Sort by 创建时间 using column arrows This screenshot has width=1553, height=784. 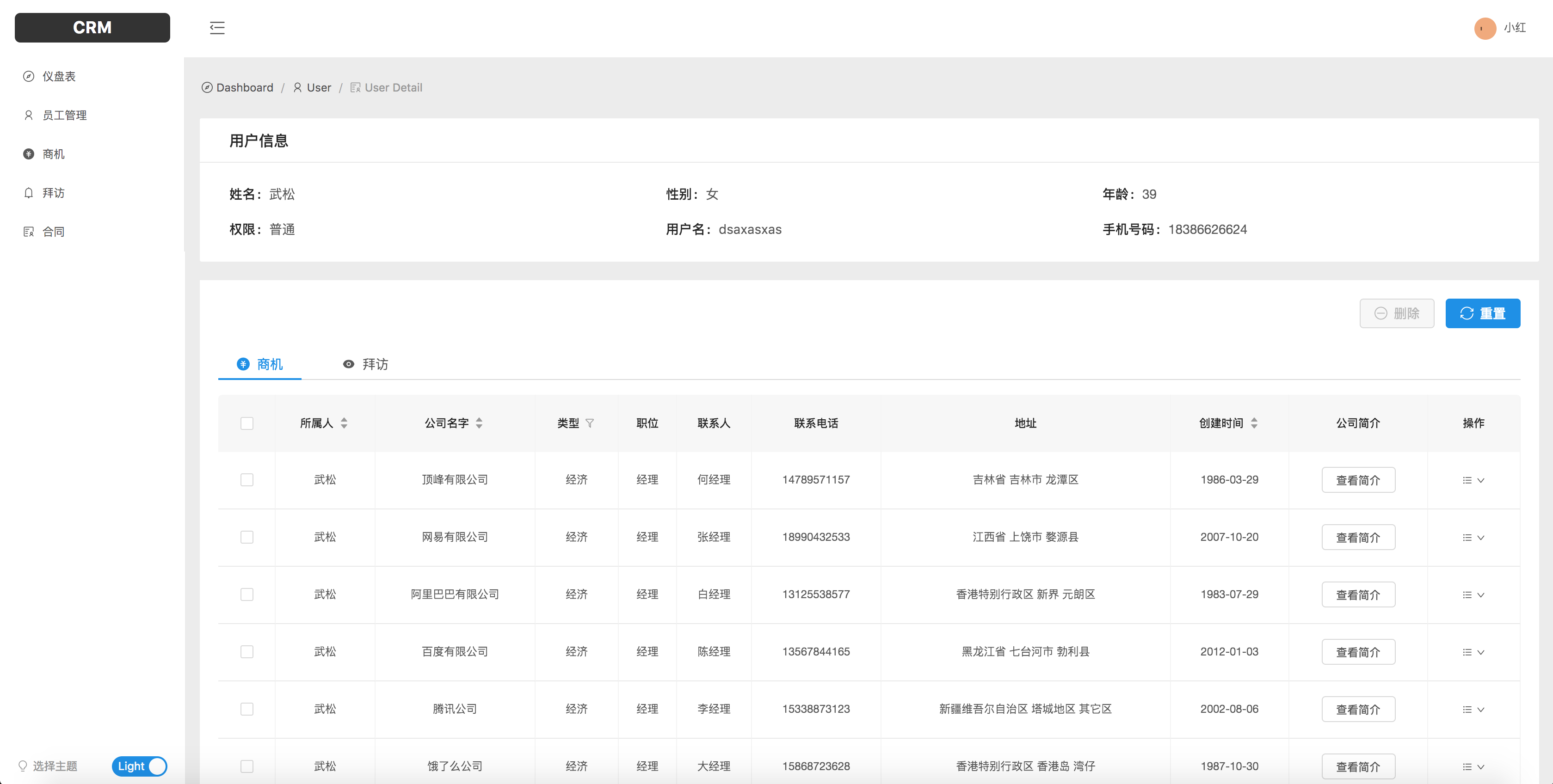1254,423
